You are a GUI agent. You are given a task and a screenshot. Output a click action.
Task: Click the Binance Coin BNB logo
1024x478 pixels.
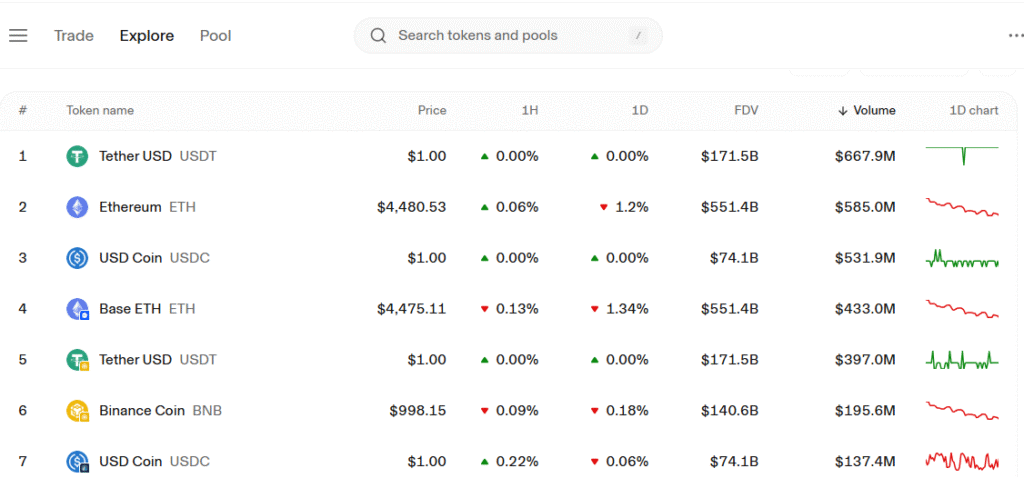click(77, 411)
